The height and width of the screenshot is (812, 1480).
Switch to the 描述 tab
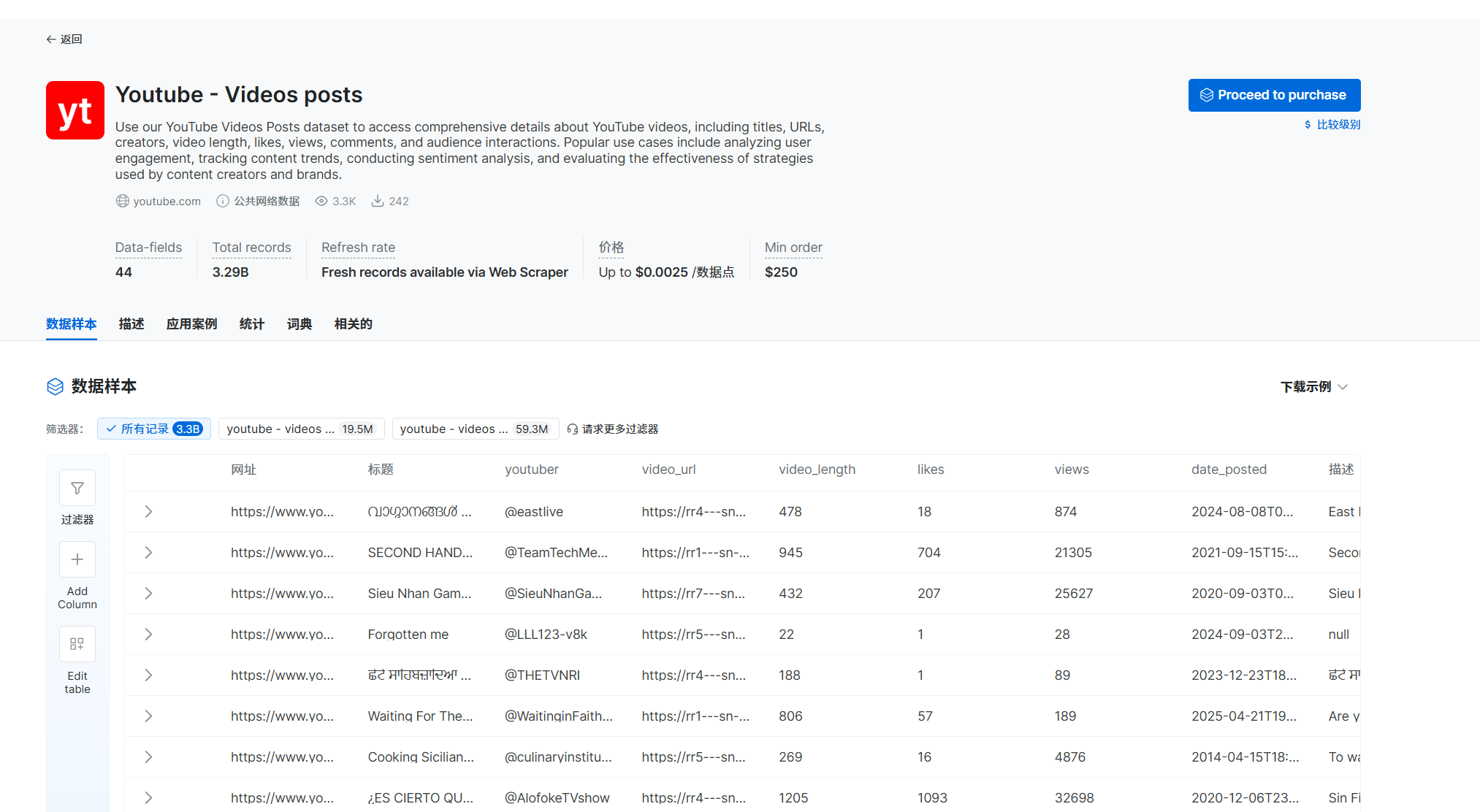tap(131, 324)
